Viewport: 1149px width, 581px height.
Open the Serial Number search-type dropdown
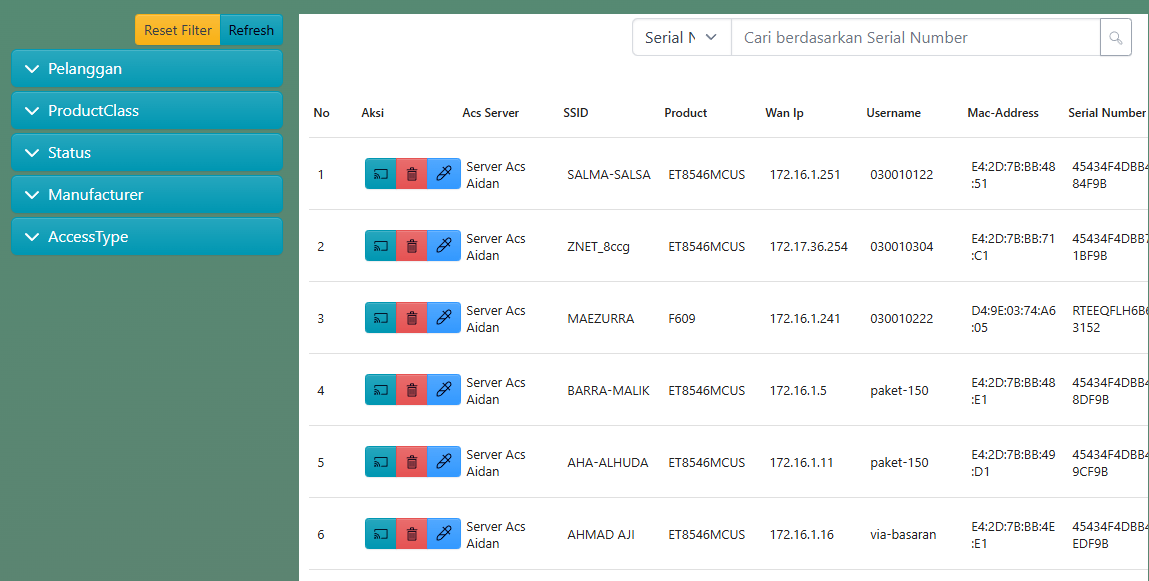[x=681, y=38]
